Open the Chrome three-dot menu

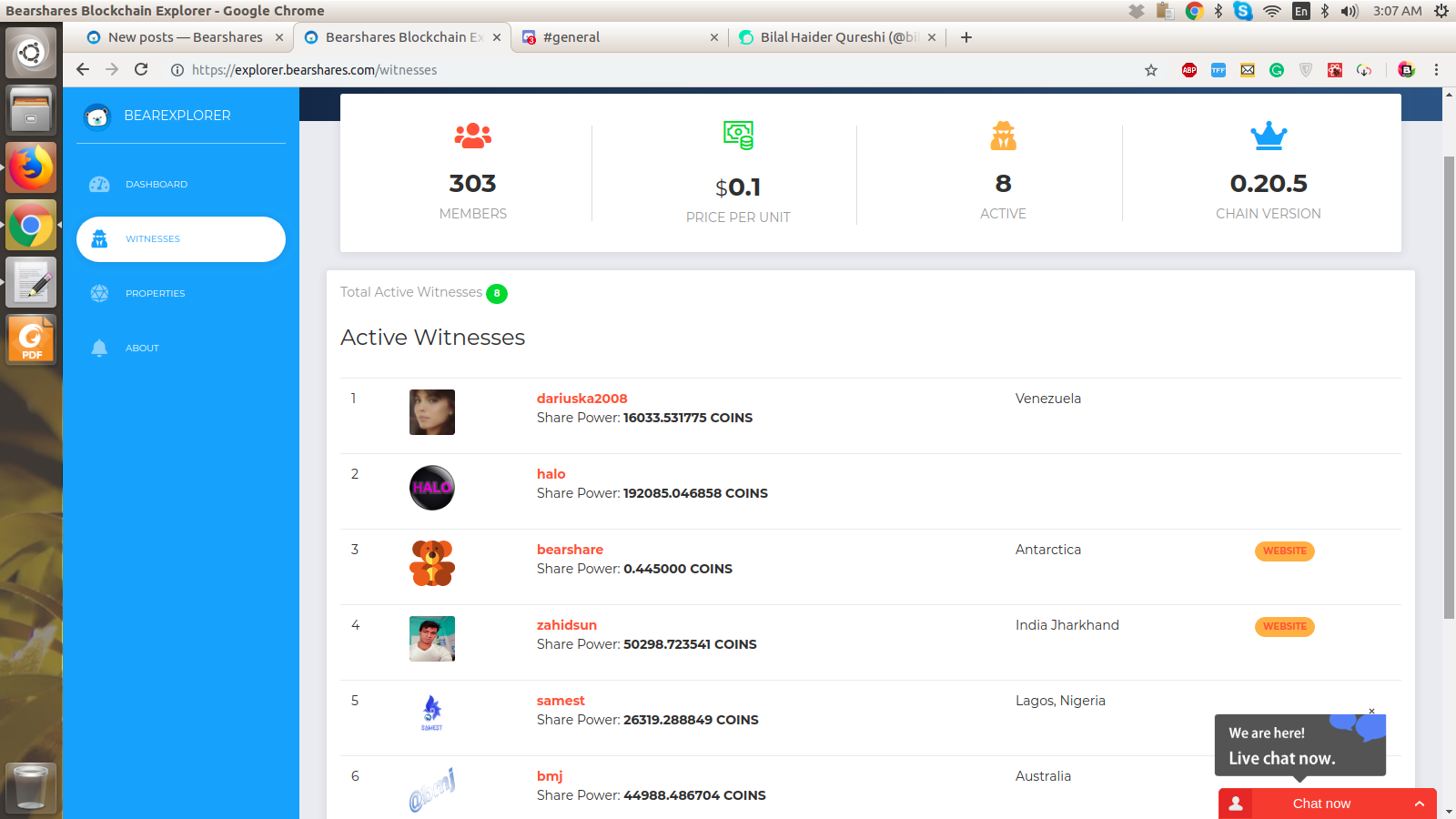pyautogui.click(x=1437, y=70)
